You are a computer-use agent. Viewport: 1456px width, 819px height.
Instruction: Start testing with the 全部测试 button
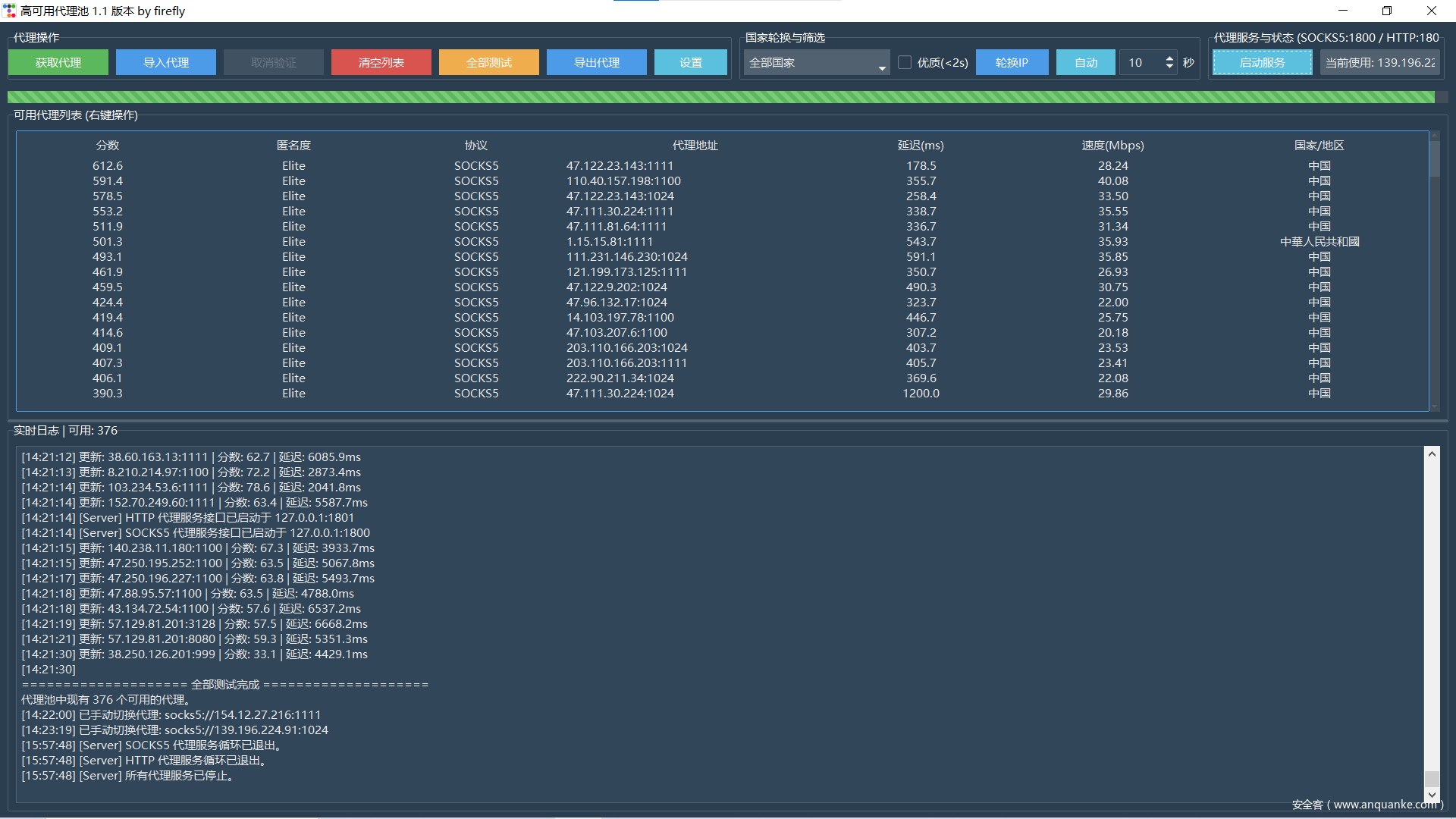click(488, 63)
